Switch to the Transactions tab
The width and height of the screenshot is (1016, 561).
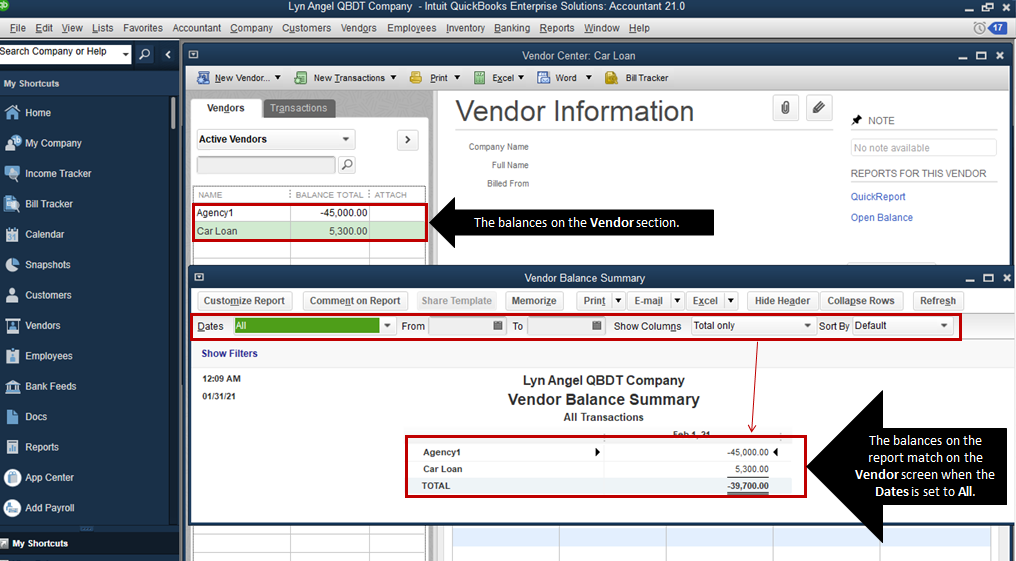tap(298, 108)
